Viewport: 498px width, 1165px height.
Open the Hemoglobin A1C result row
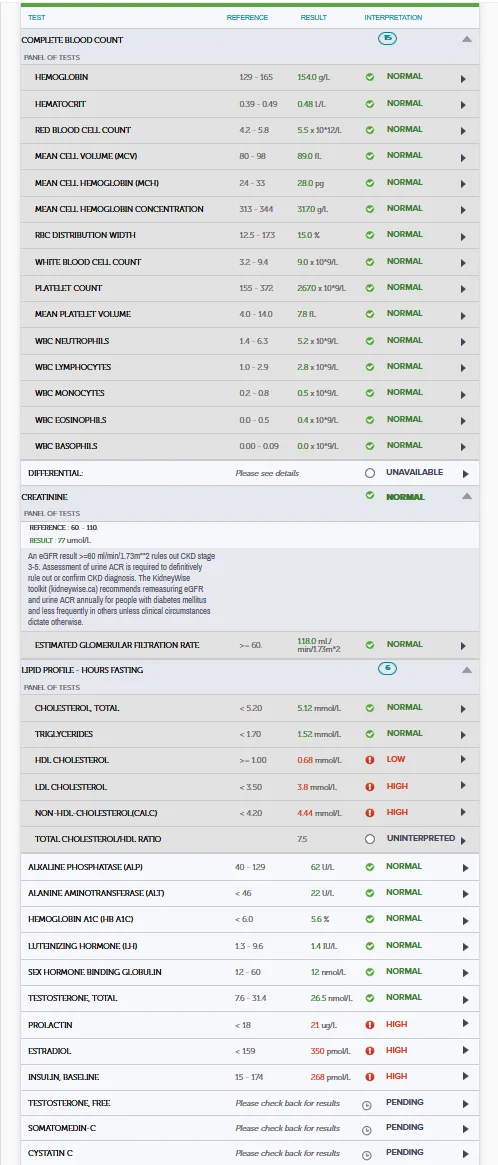coord(250,919)
